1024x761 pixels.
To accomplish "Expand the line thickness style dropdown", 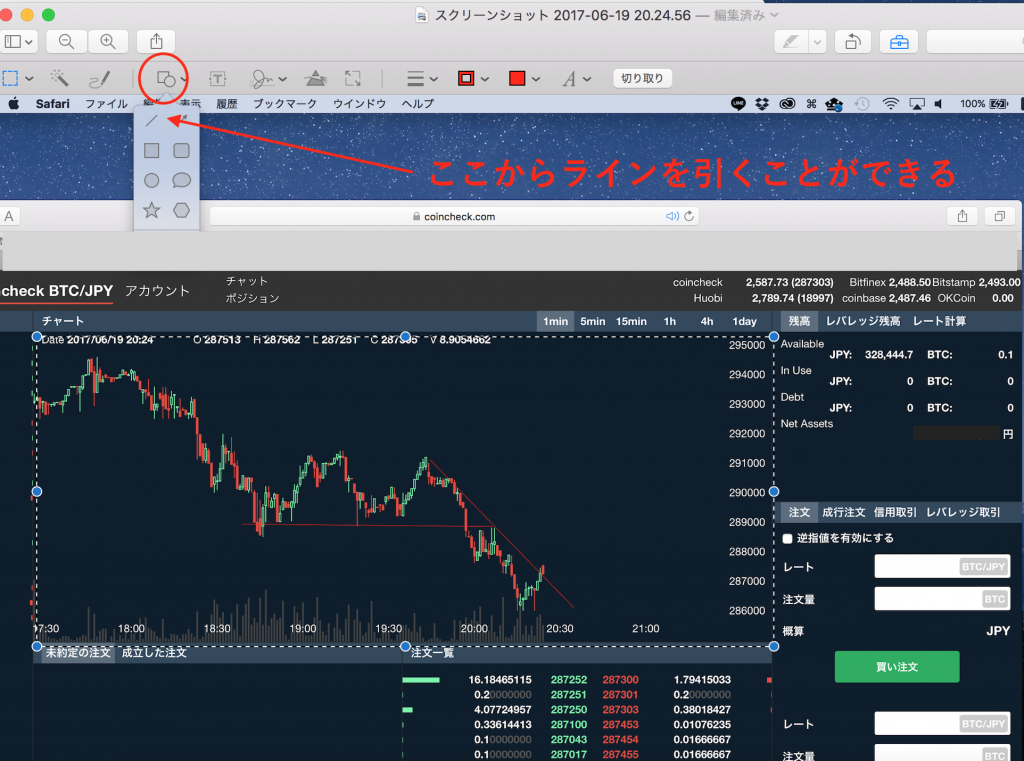I will click(423, 78).
